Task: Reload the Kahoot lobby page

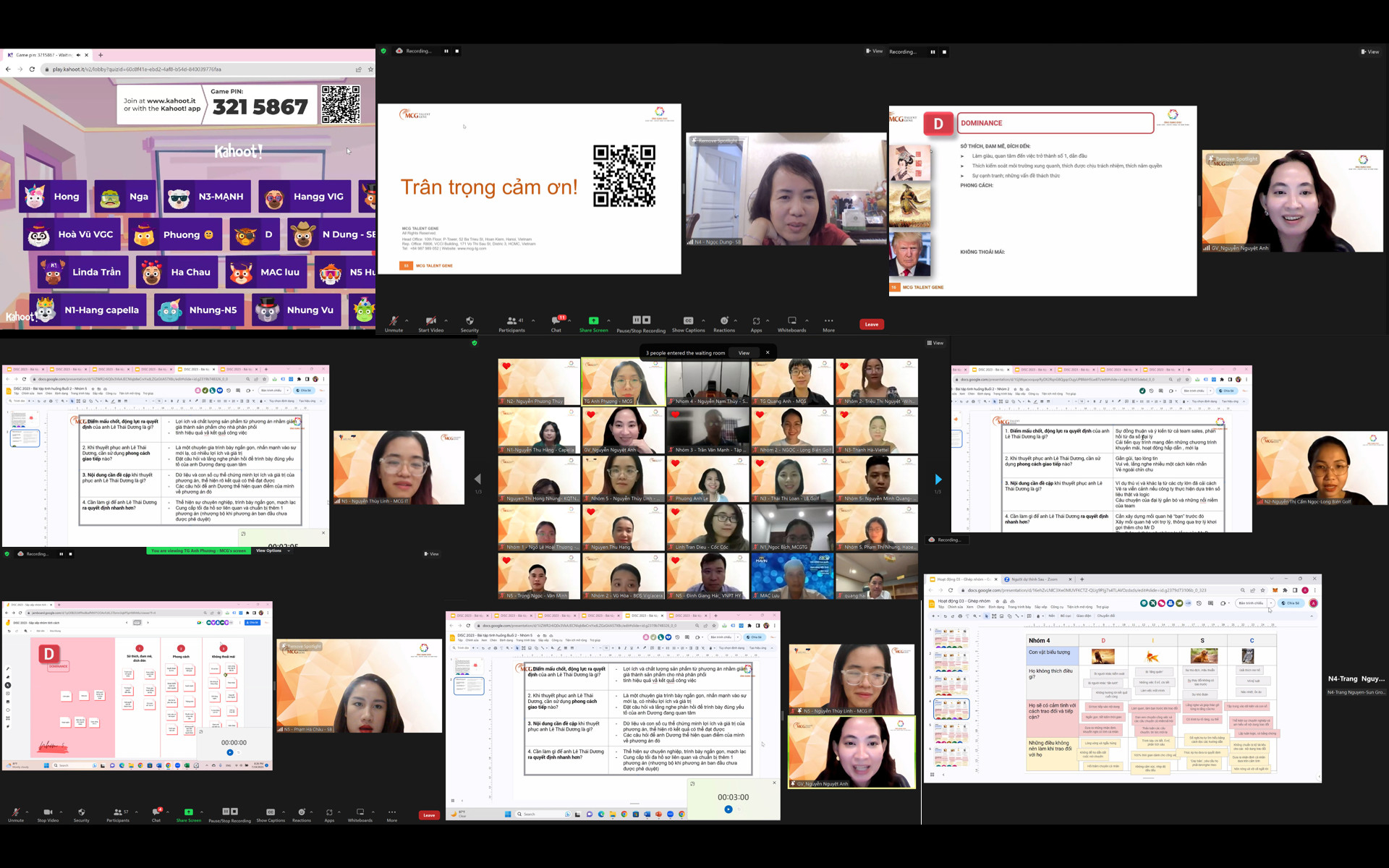Action: point(32,69)
